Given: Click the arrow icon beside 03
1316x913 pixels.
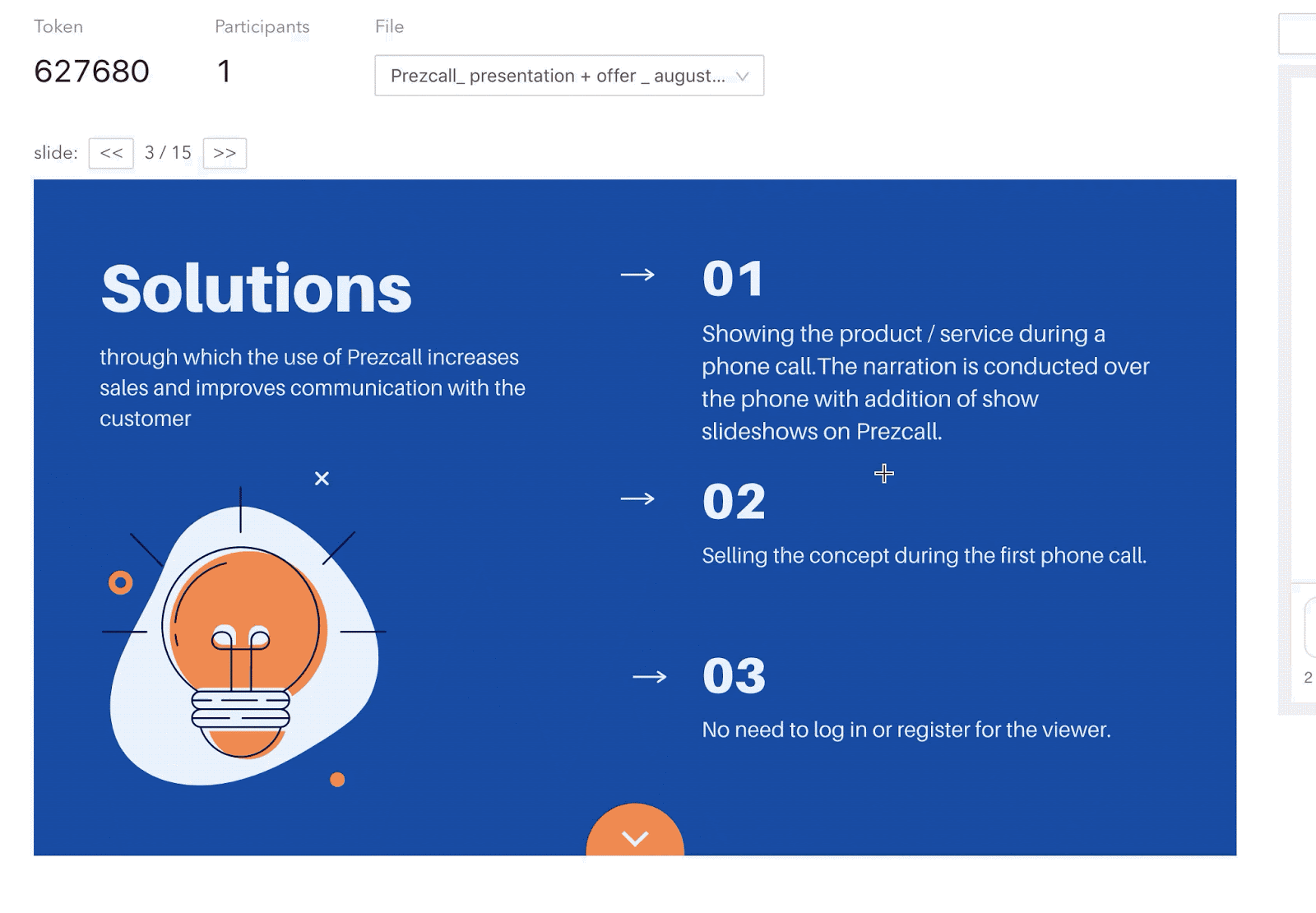Looking at the screenshot, I should click(x=649, y=677).
